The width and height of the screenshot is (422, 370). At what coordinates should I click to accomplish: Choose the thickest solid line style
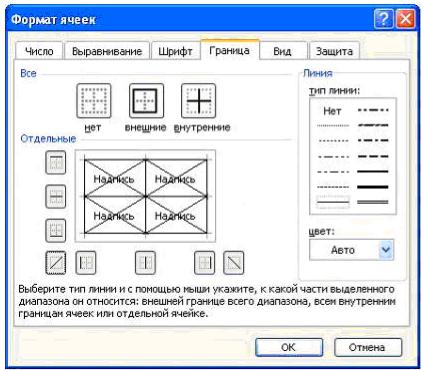tap(373, 187)
